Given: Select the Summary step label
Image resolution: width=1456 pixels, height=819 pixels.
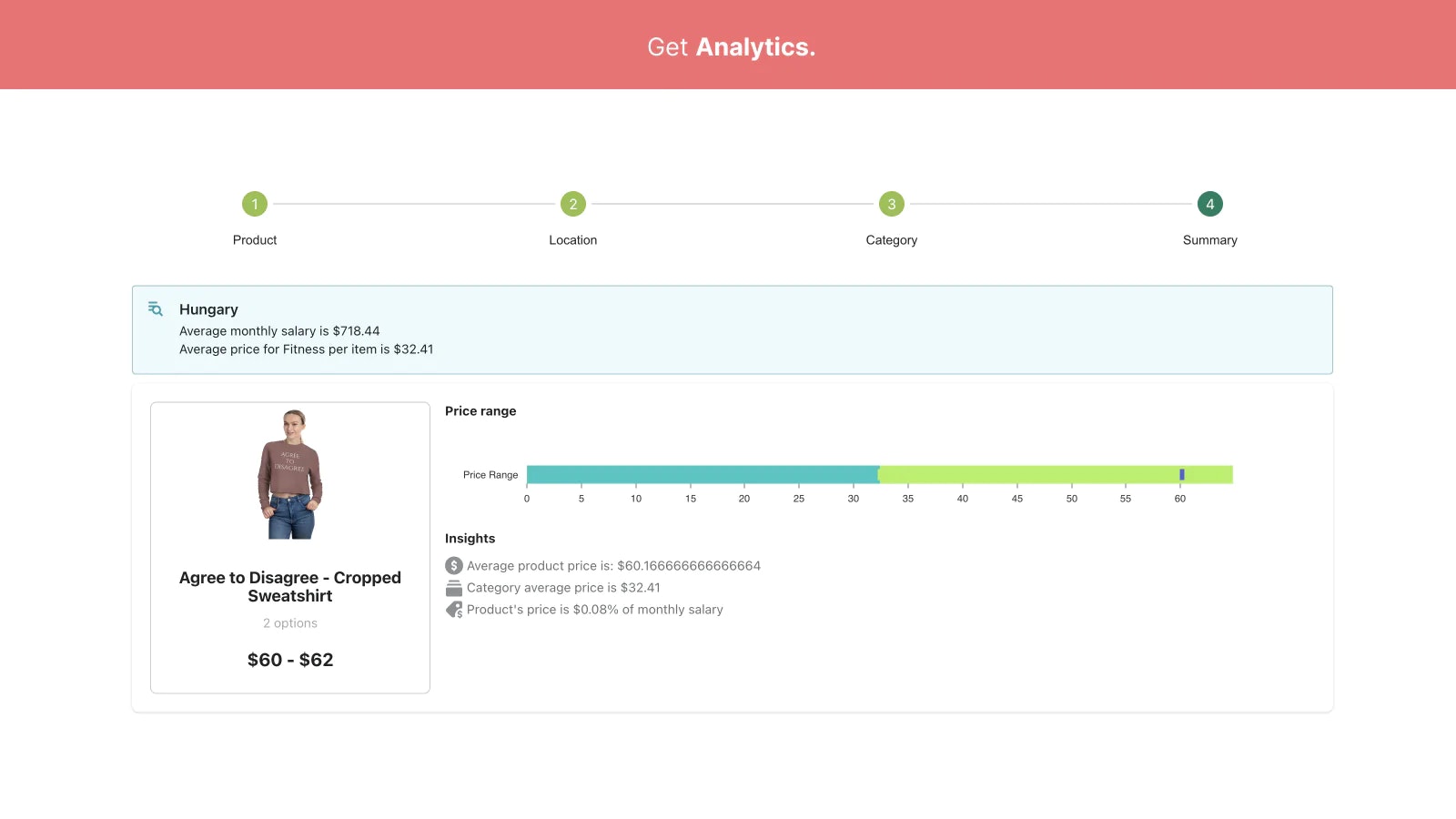Looking at the screenshot, I should point(1210,240).
